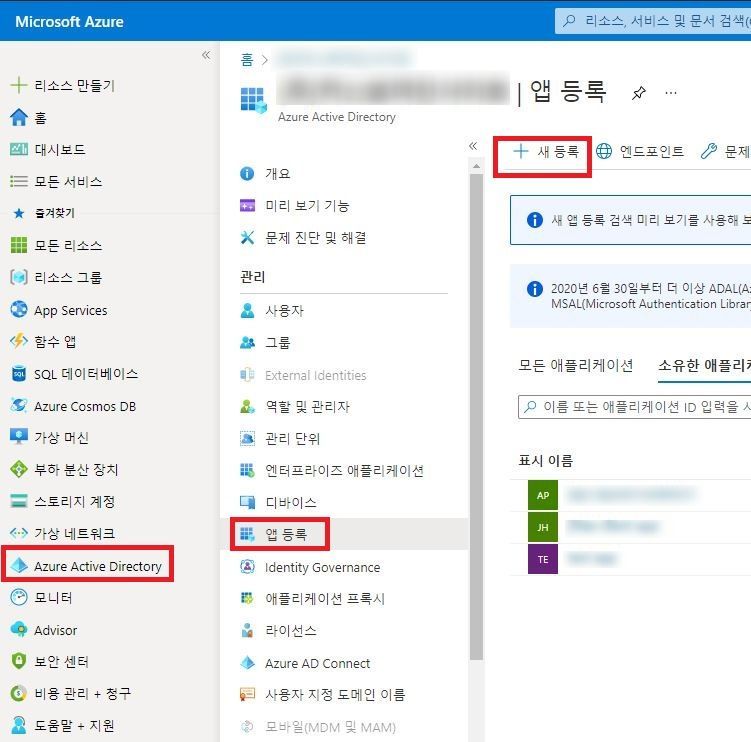Screen dimensions: 751x742
Task: Open 도움말 + 지원
Action: (x=62, y=725)
